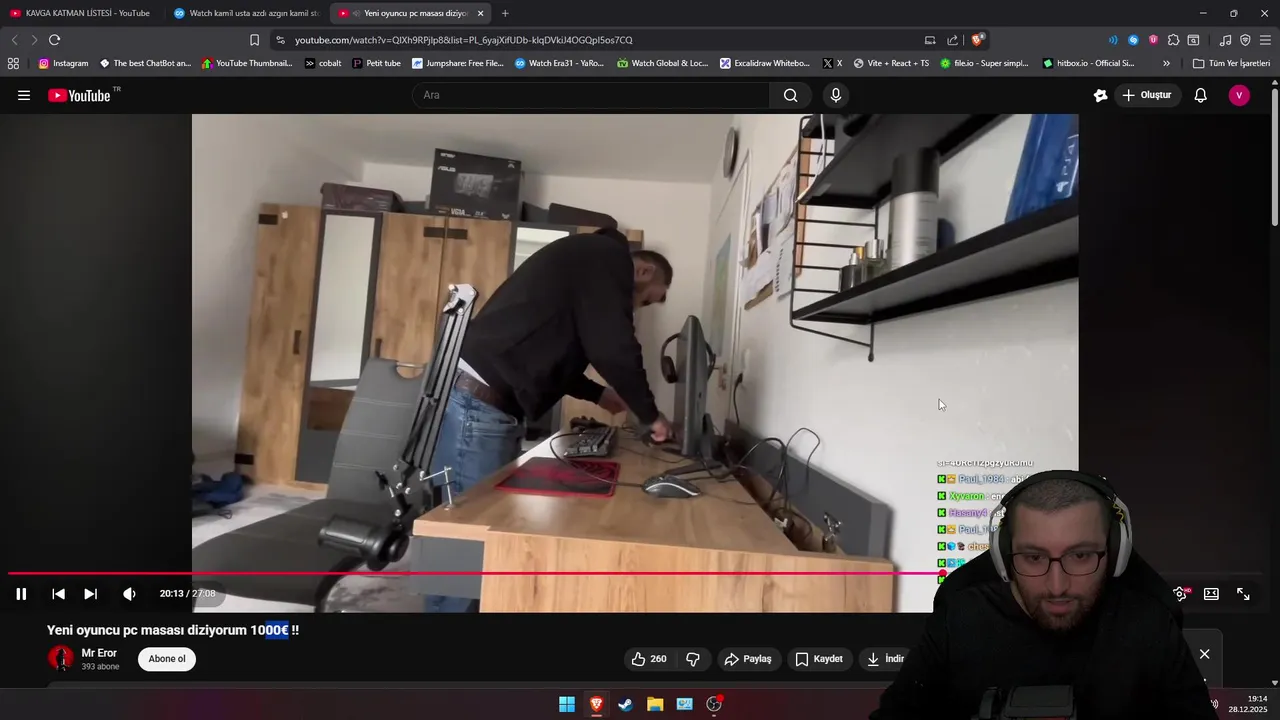The width and height of the screenshot is (1280, 720).
Task: Open the 'Oluştur' create menu
Action: pyautogui.click(x=1146, y=95)
